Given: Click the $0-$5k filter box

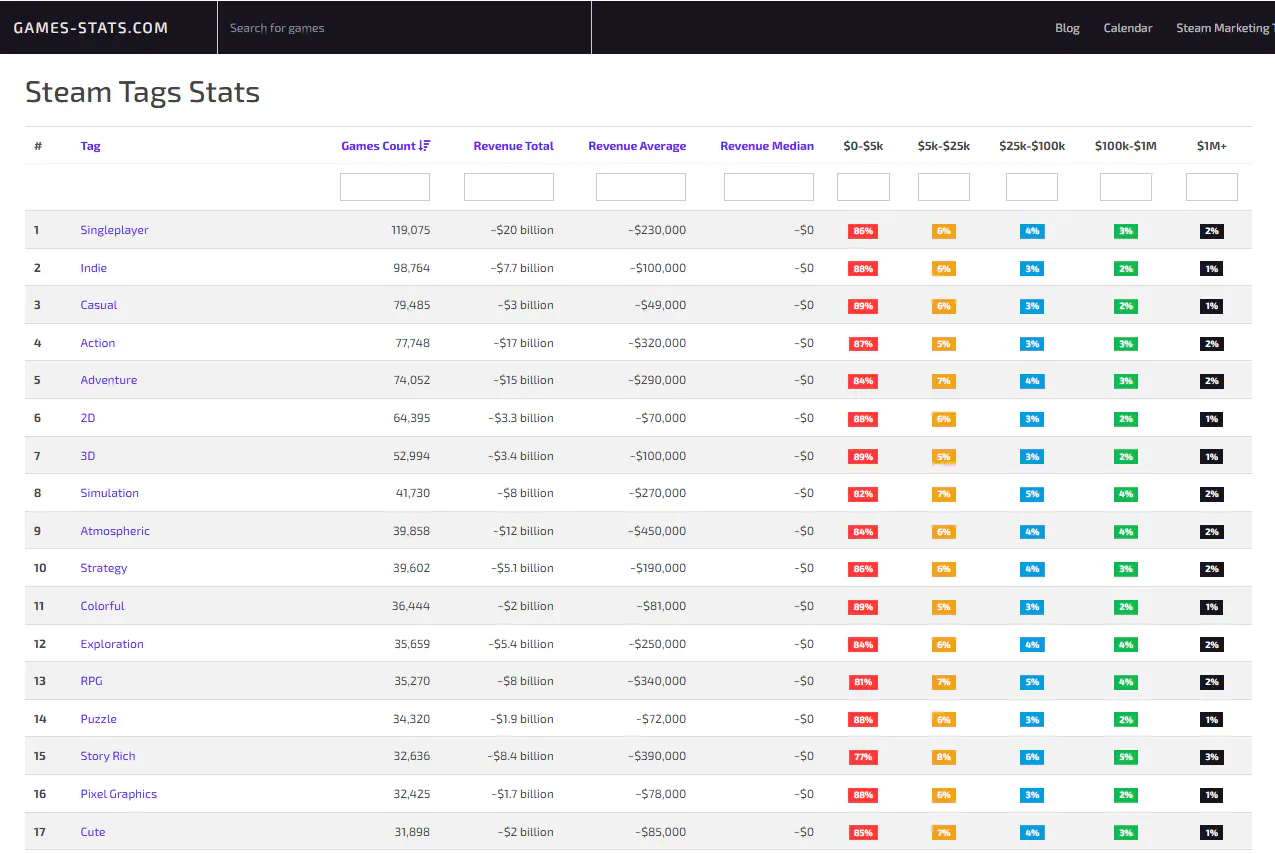Looking at the screenshot, I should click(863, 187).
